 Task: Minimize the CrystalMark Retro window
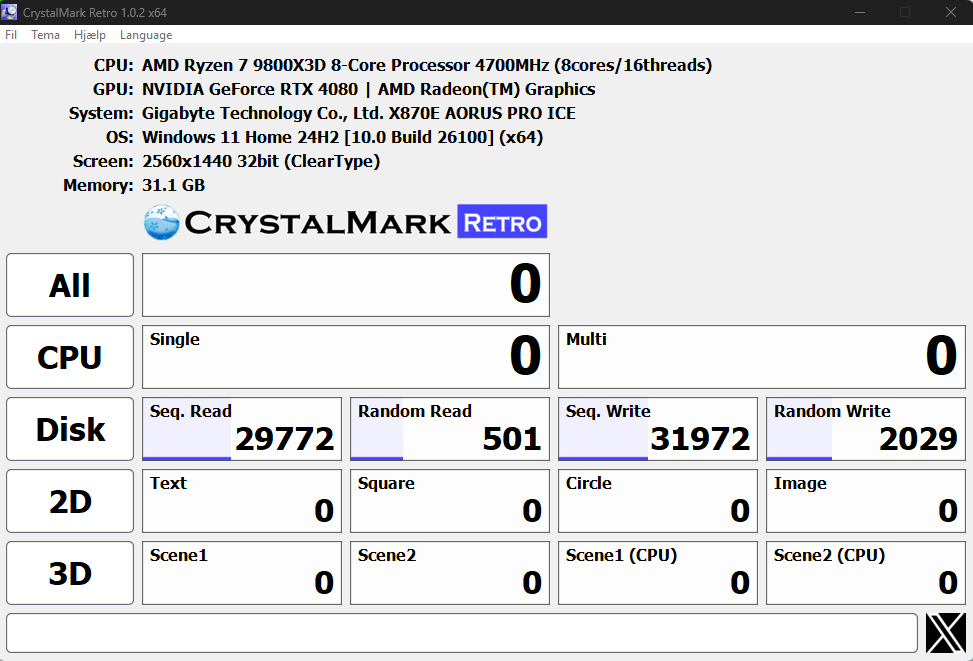click(x=859, y=12)
